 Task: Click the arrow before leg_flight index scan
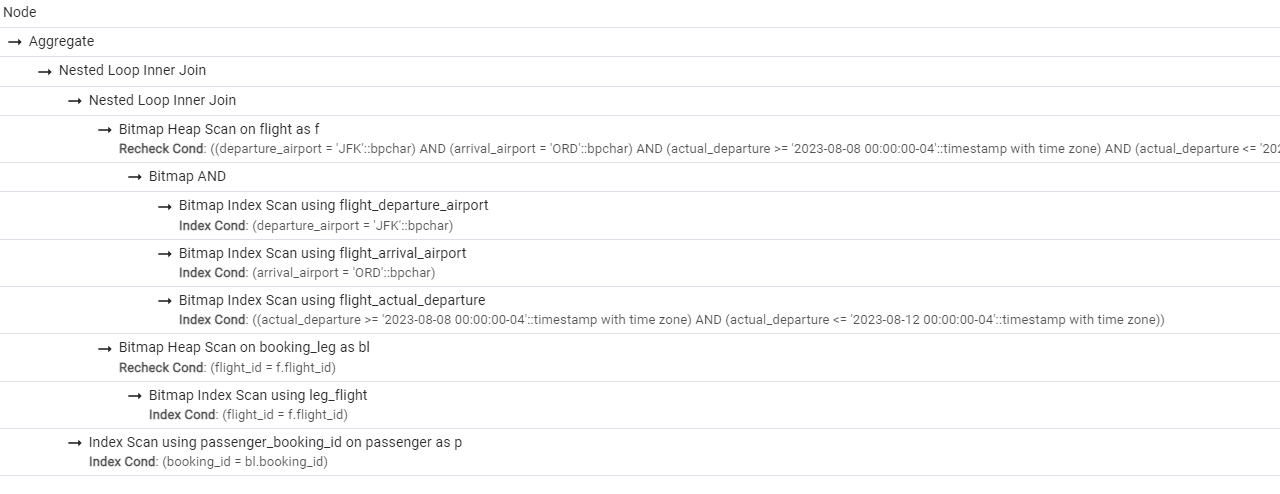pos(134,396)
